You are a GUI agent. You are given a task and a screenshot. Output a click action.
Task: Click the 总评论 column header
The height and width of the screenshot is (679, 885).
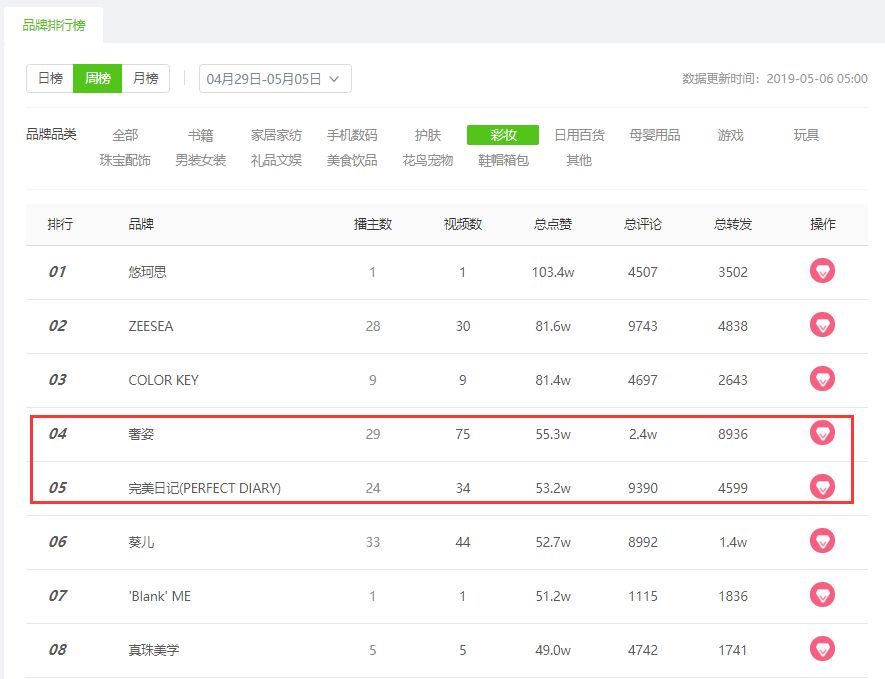[x=642, y=224]
